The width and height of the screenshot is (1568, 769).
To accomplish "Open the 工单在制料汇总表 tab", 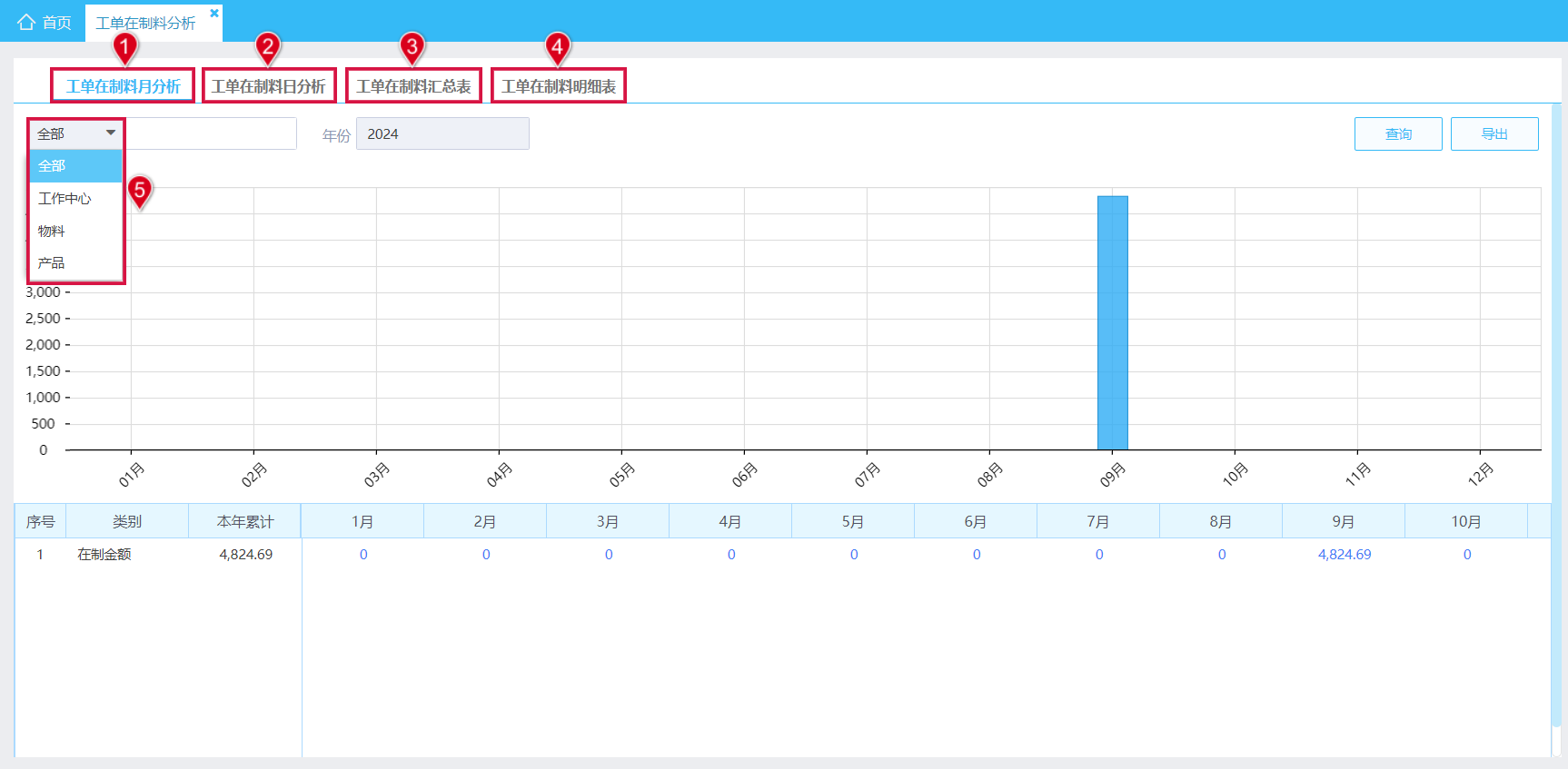I will [x=413, y=86].
